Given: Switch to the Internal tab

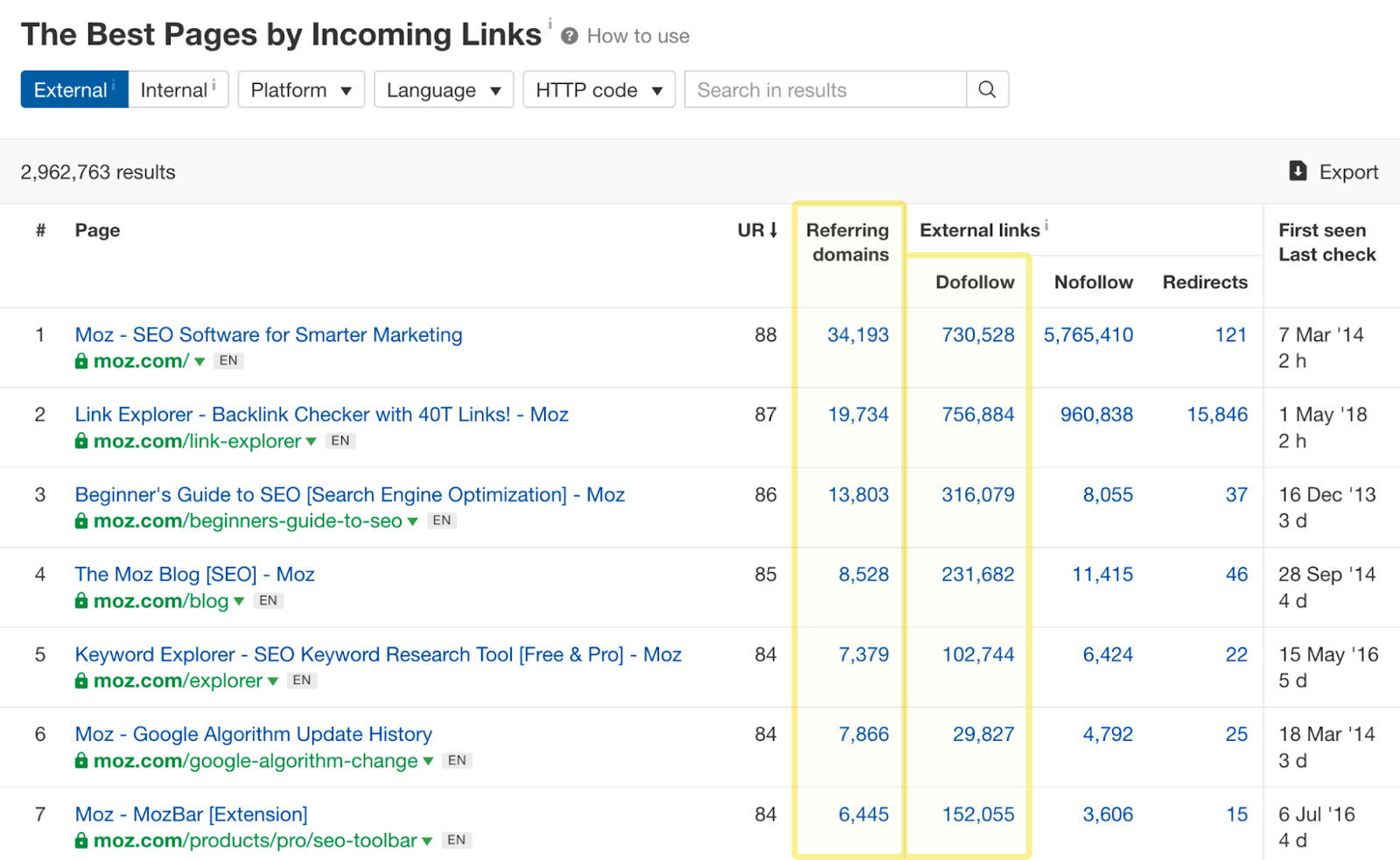Looking at the screenshot, I should (x=173, y=89).
